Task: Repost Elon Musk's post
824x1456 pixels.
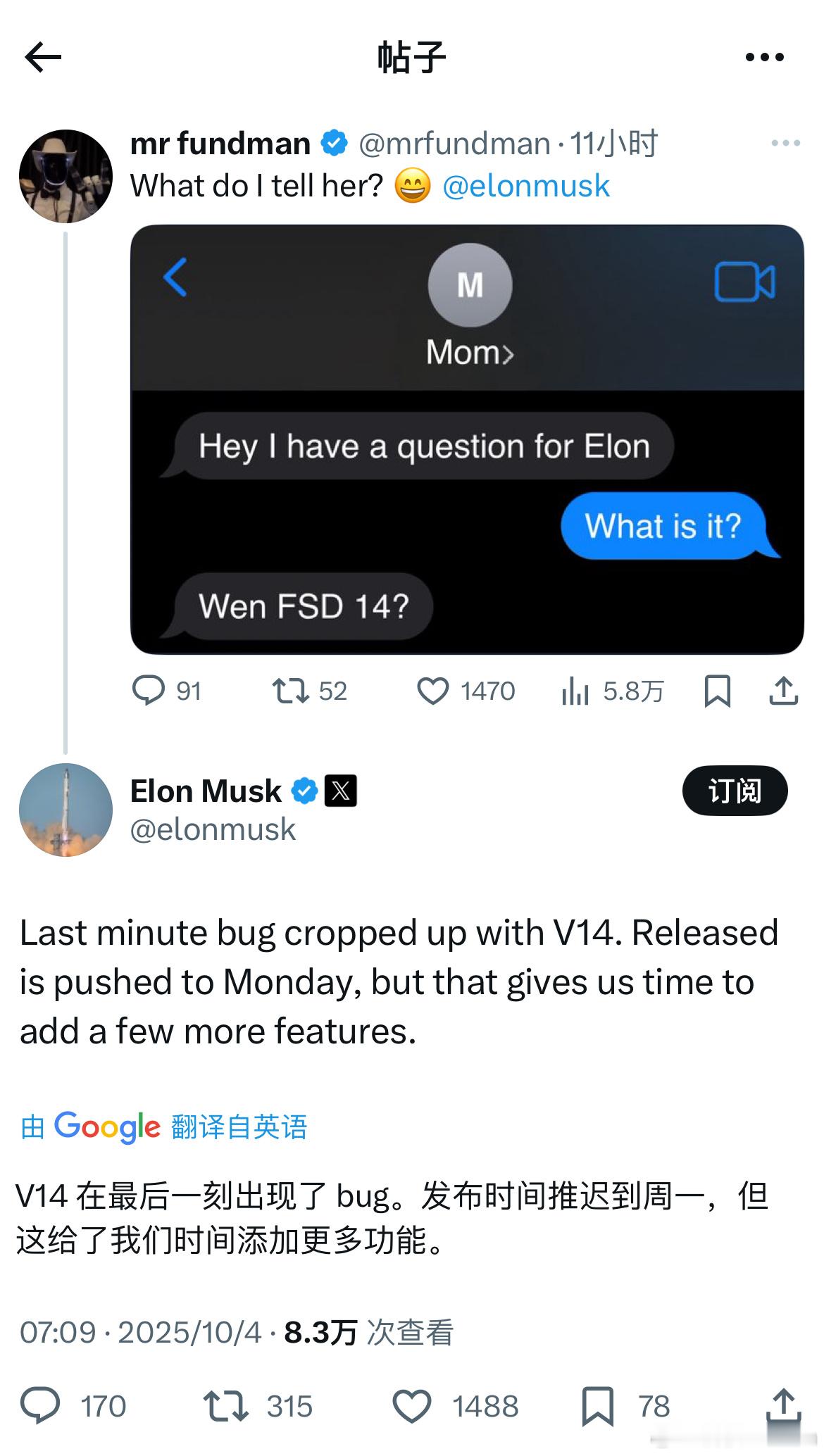Action: tap(225, 1406)
